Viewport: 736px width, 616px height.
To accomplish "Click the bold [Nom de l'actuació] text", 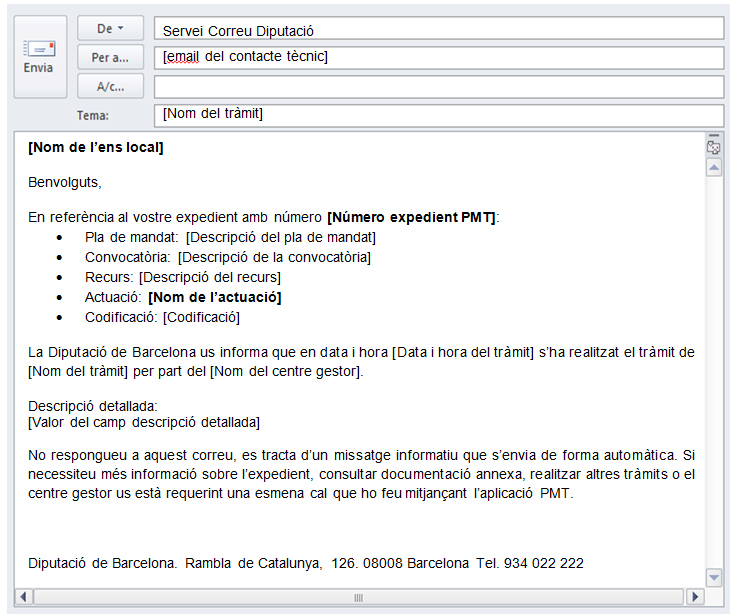I will point(215,298).
